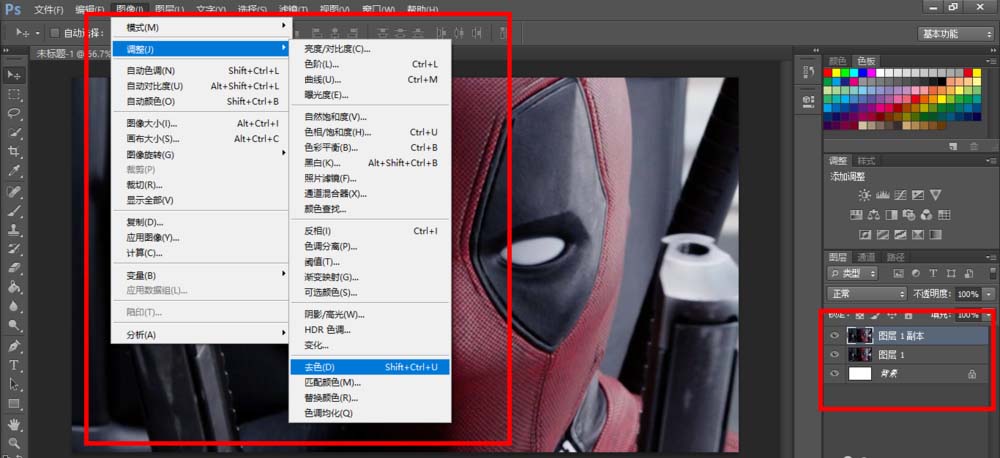
Task: Select the Rectangular Marquee tool
Action: click(13, 94)
